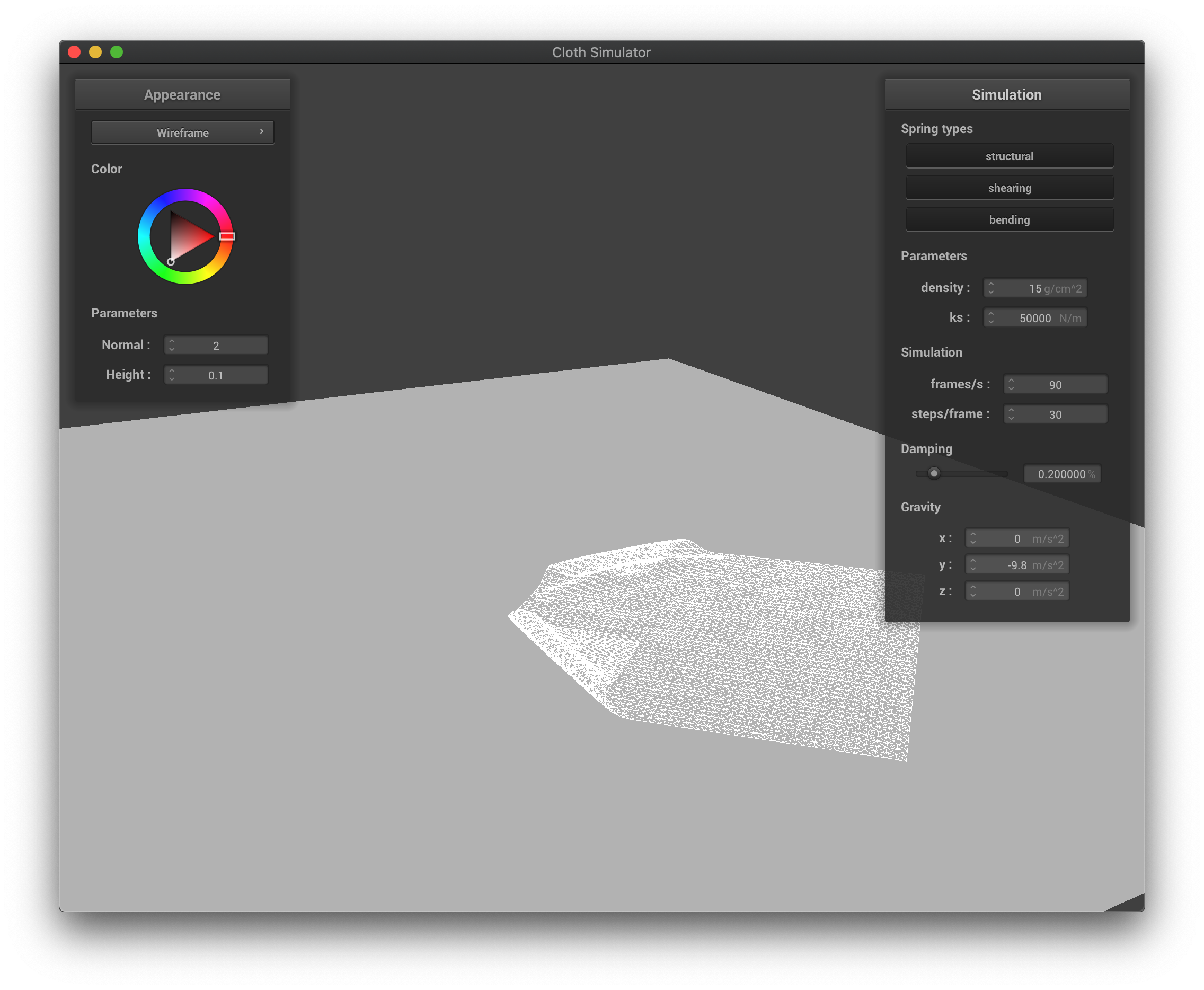Click inside the color wheel saturation triangle

[187, 237]
